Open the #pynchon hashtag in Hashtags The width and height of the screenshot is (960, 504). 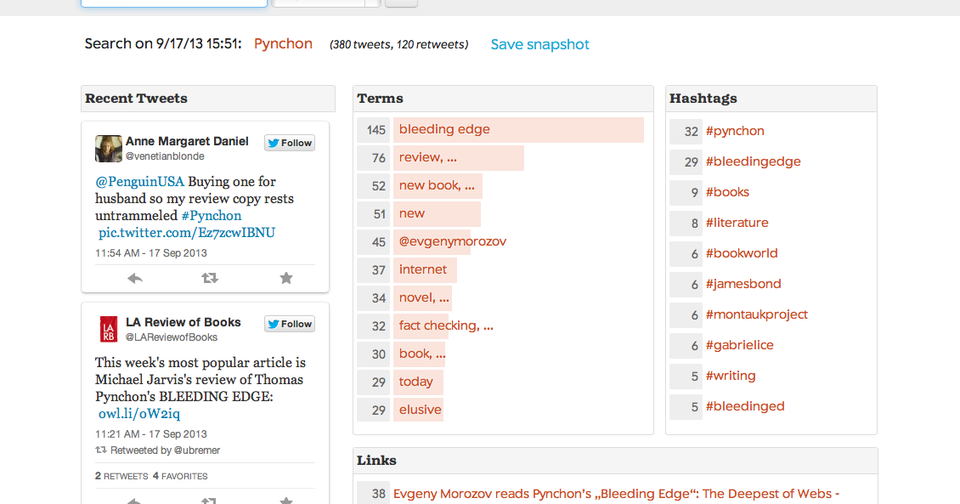[735, 131]
